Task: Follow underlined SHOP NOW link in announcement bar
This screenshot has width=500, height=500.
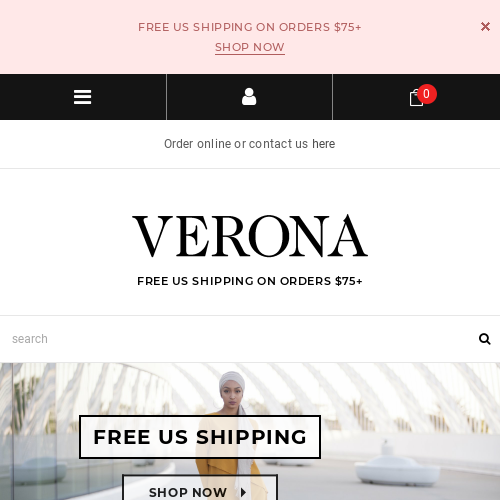Action: (250, 47)
